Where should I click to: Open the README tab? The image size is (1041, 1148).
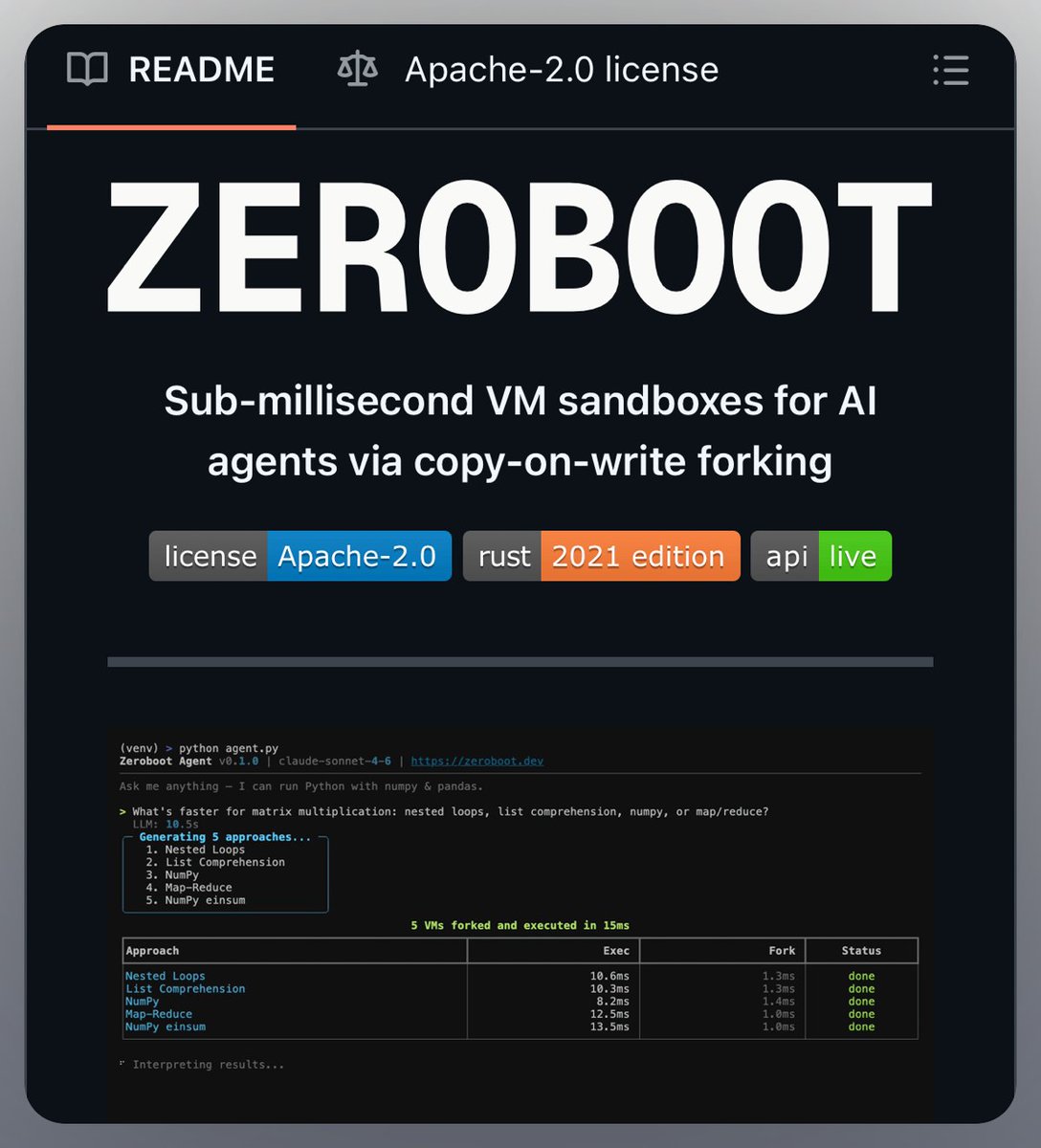click(171, 70)
